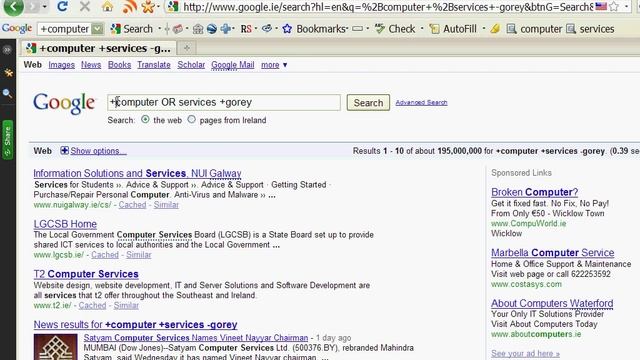Click Cached link for t2.ie result
Viewport: 640px width, 360px height.
[x=92, y=305]
